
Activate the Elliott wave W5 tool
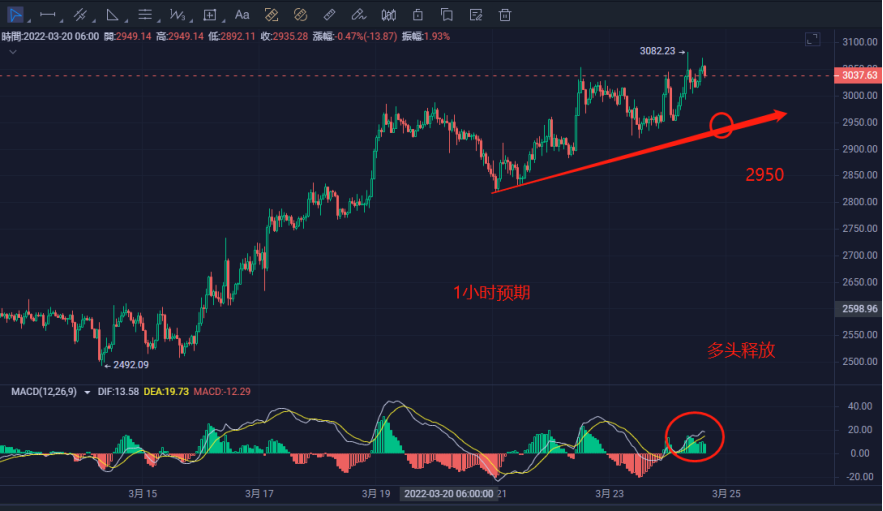click(178, 15)
